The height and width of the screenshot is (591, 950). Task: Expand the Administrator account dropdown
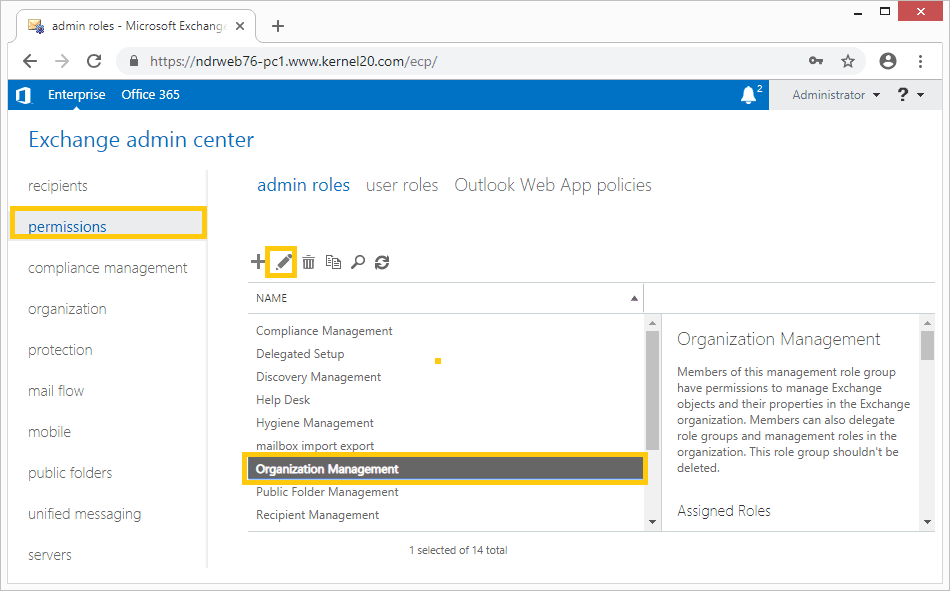pyautogui.click(x=835, y=95)
